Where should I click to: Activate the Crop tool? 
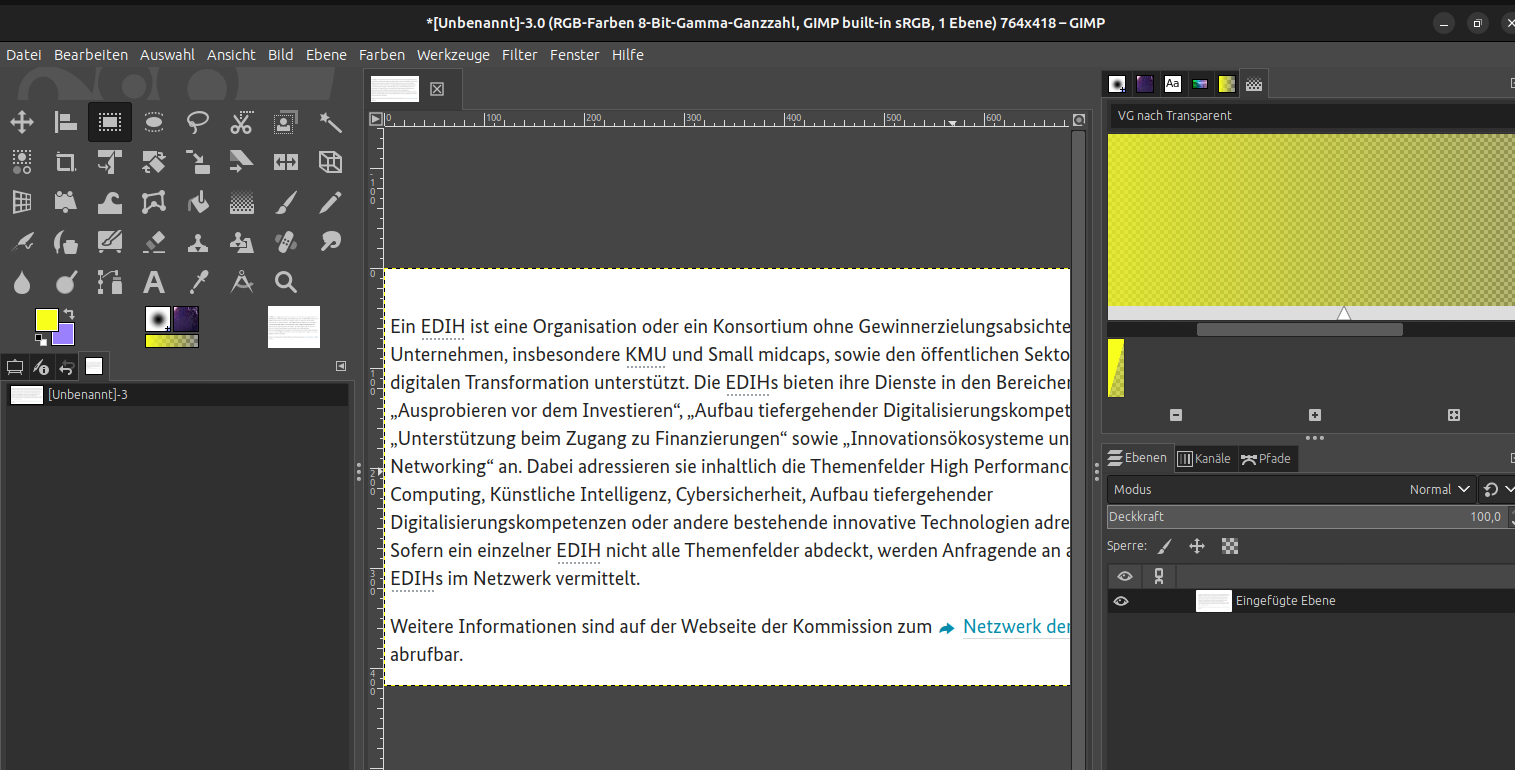pyautogui.click(x=66, y=162)
